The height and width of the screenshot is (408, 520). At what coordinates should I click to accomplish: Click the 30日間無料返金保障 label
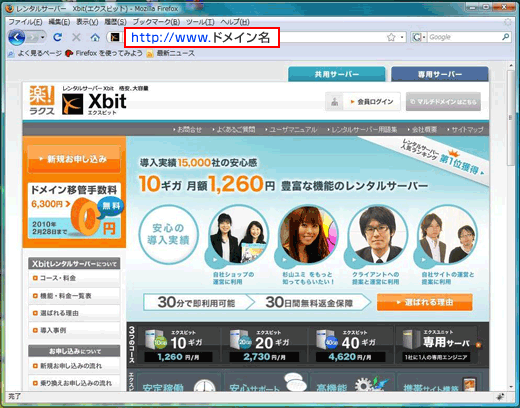(309, 303)
